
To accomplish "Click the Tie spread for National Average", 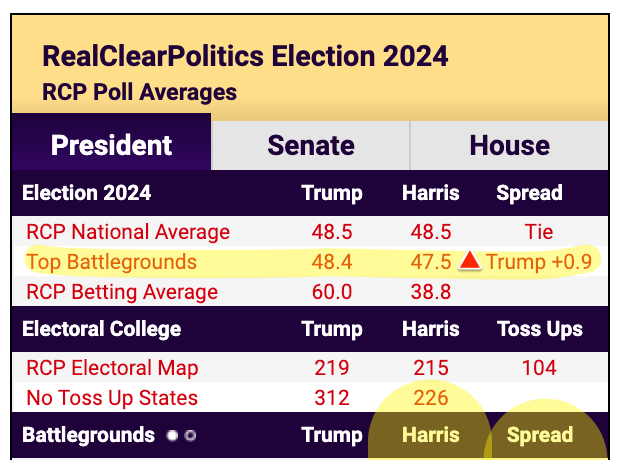I will click(538, 232).
